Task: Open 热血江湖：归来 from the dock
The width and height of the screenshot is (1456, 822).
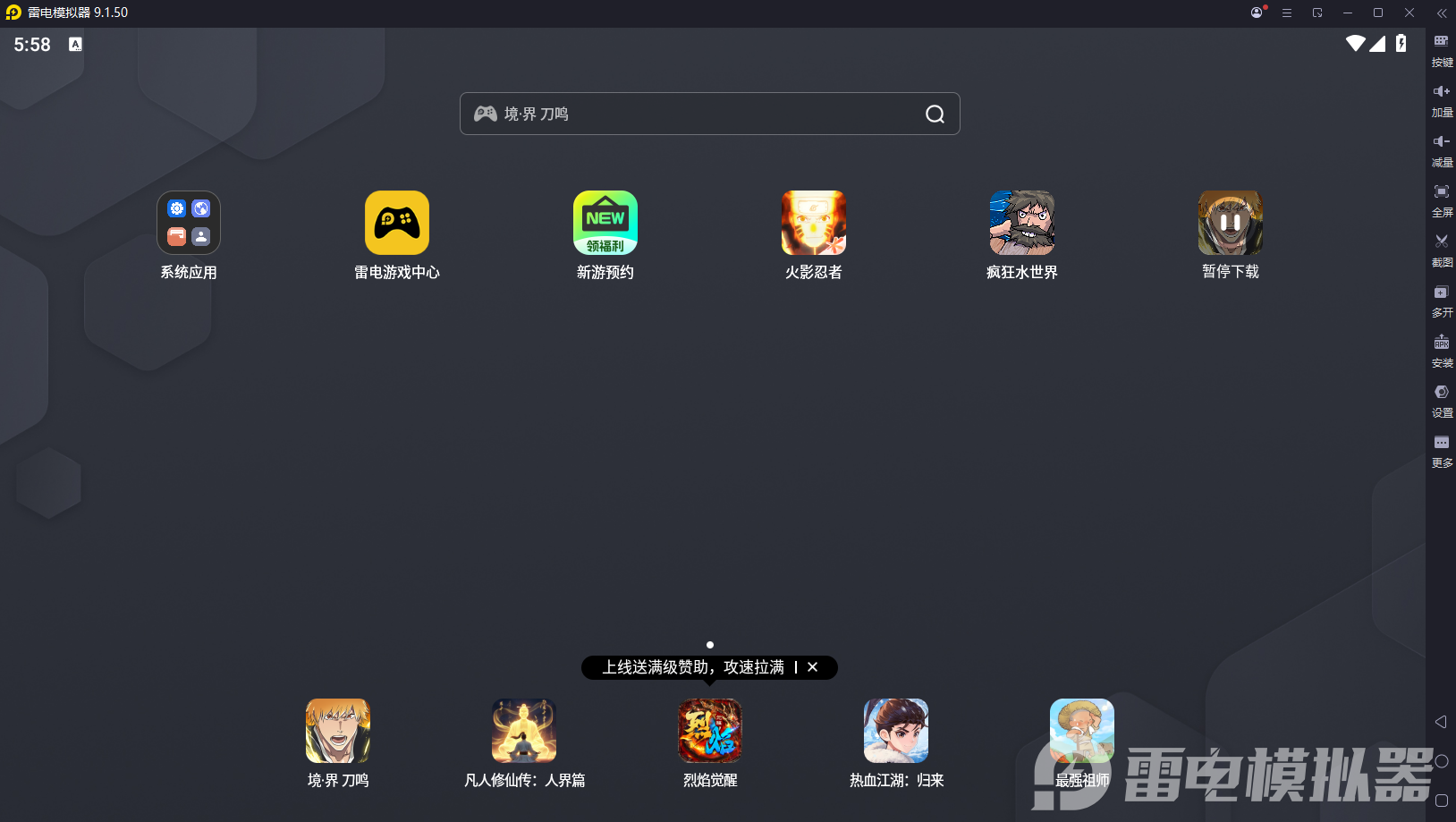Action: (896, 731)
